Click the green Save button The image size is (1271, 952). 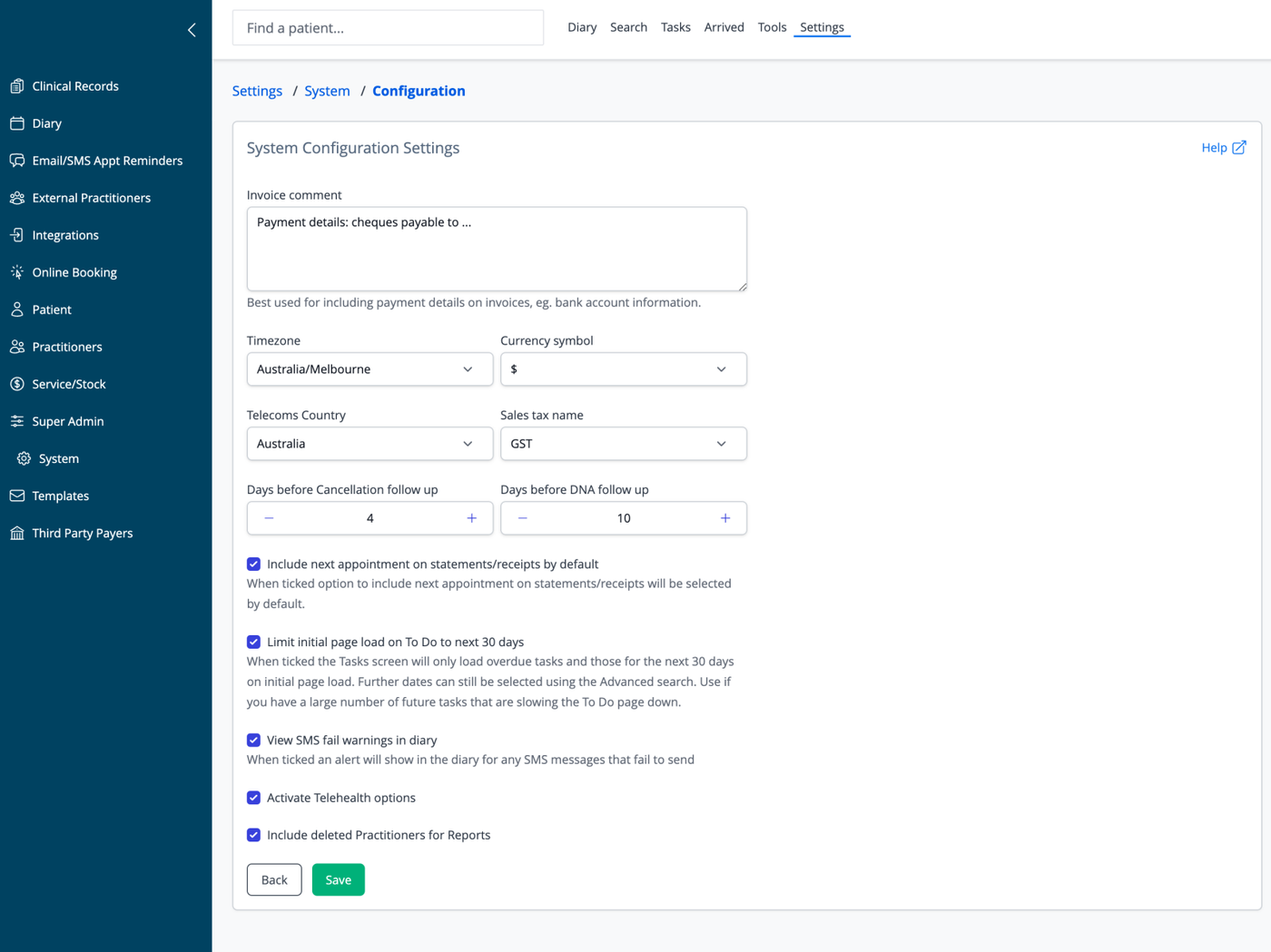tap(339, 879)
